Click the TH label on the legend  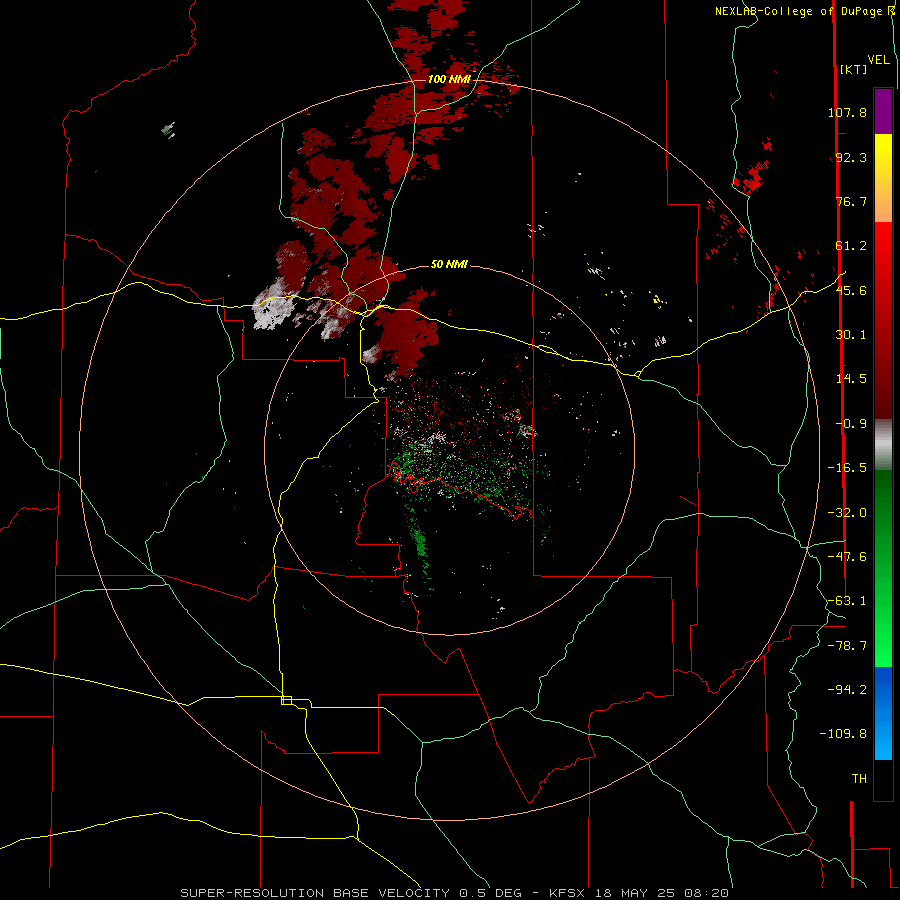click(x=859, y=779)
